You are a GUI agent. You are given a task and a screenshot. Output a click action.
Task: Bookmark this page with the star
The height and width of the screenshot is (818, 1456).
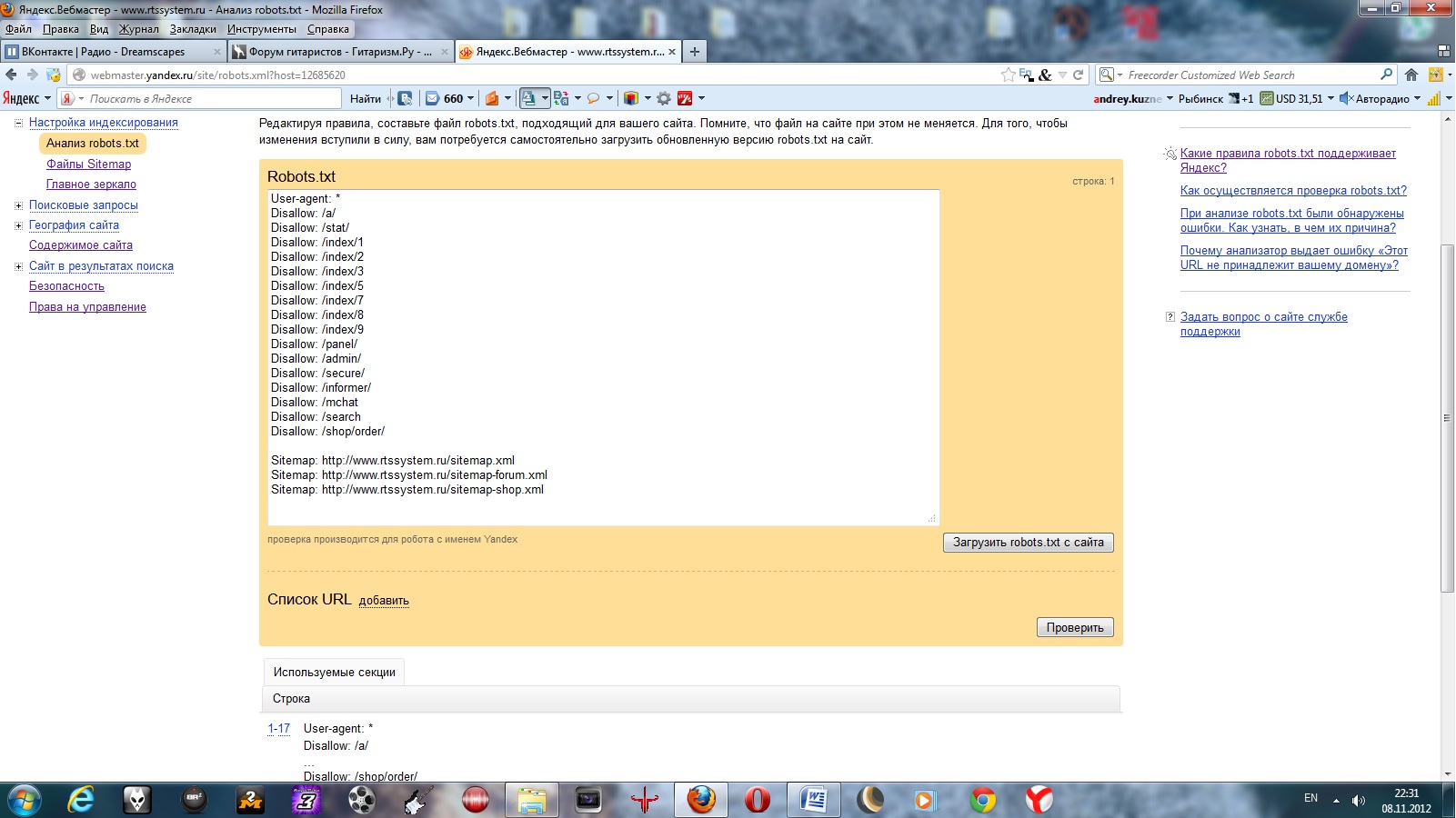click(x=1008, y=75)
